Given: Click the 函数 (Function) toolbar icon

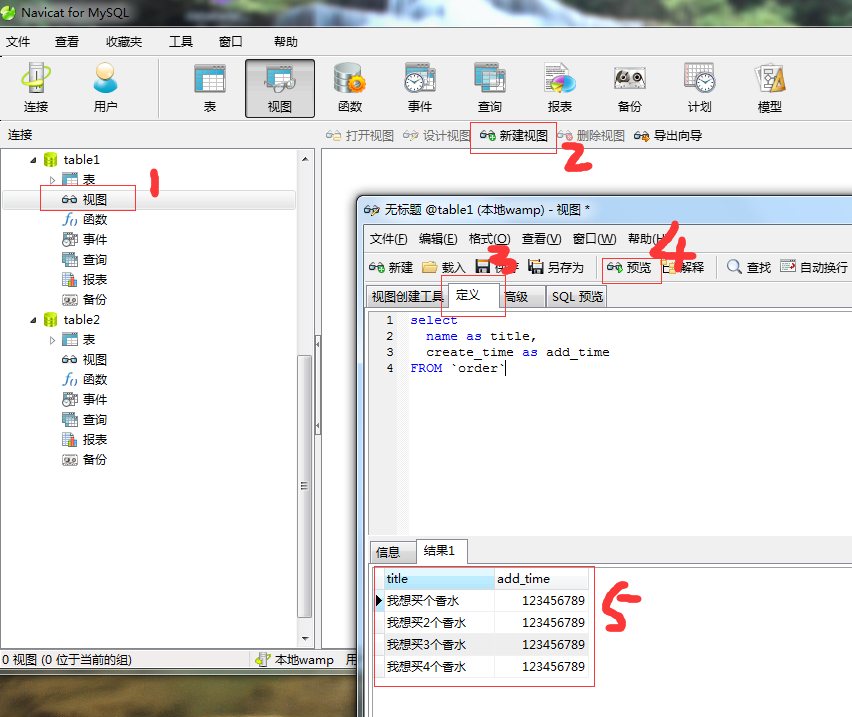Looking at the screenshot, I should pyautogui.click(x=349, y=87).
